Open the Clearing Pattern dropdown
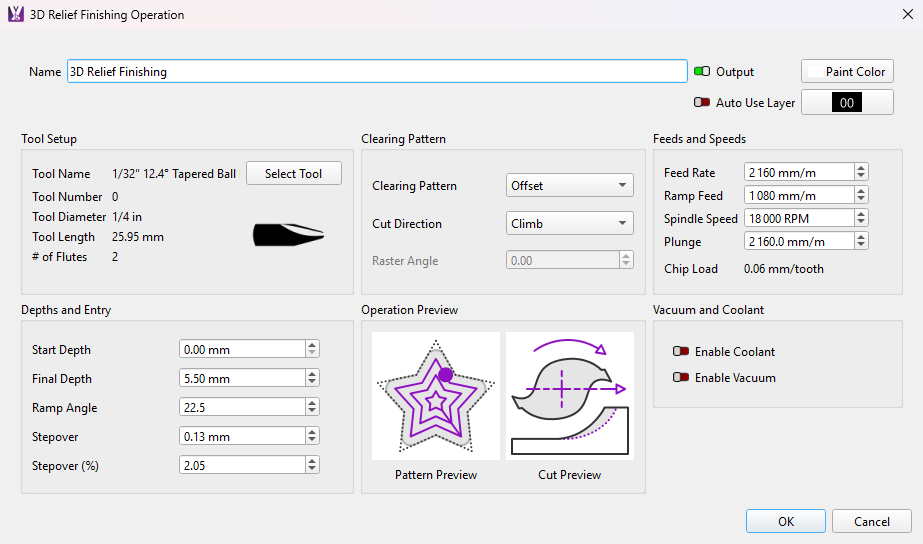The image size is (923, 544). click(569, 185)
